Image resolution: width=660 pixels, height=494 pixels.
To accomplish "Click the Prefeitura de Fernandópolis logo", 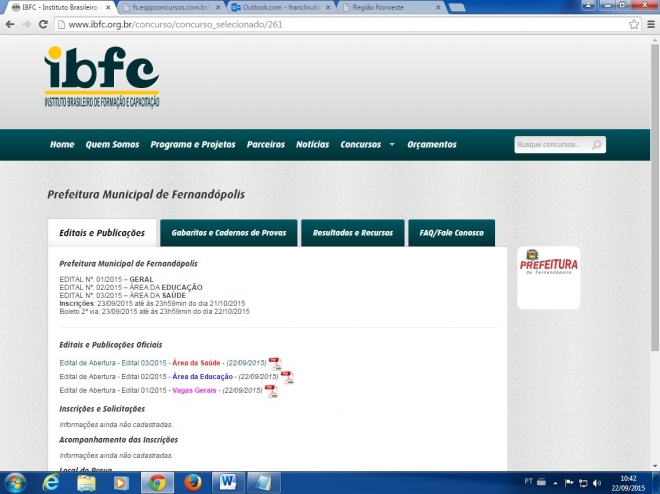I will point(548,276).
